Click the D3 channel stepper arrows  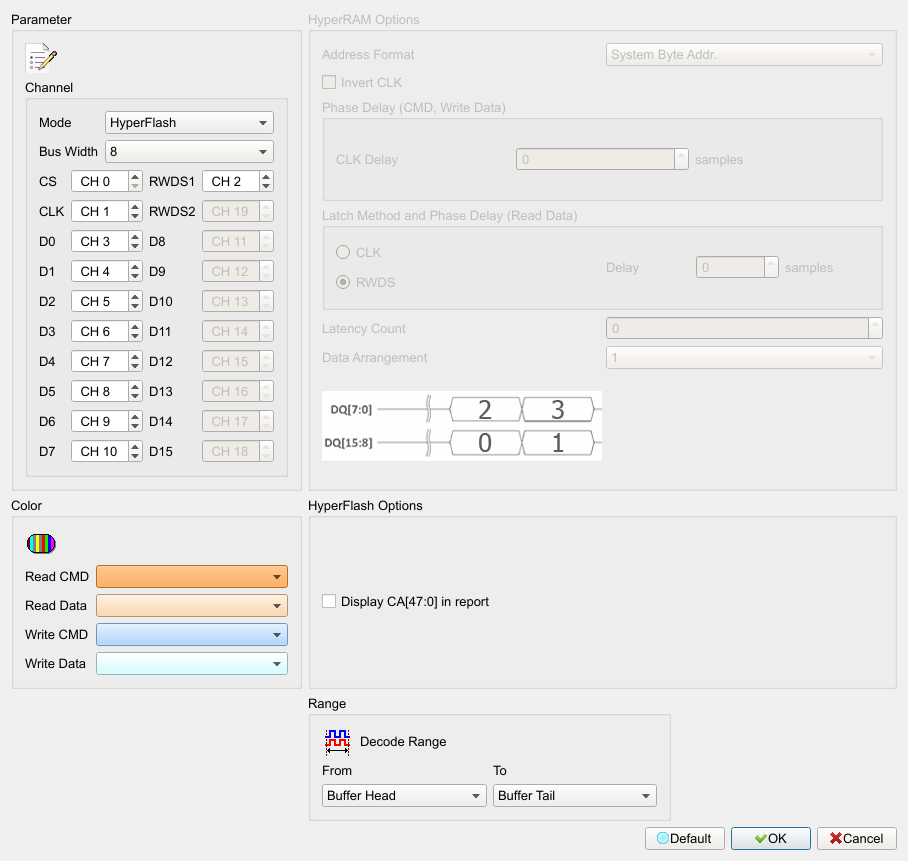[x=135, y=331]
